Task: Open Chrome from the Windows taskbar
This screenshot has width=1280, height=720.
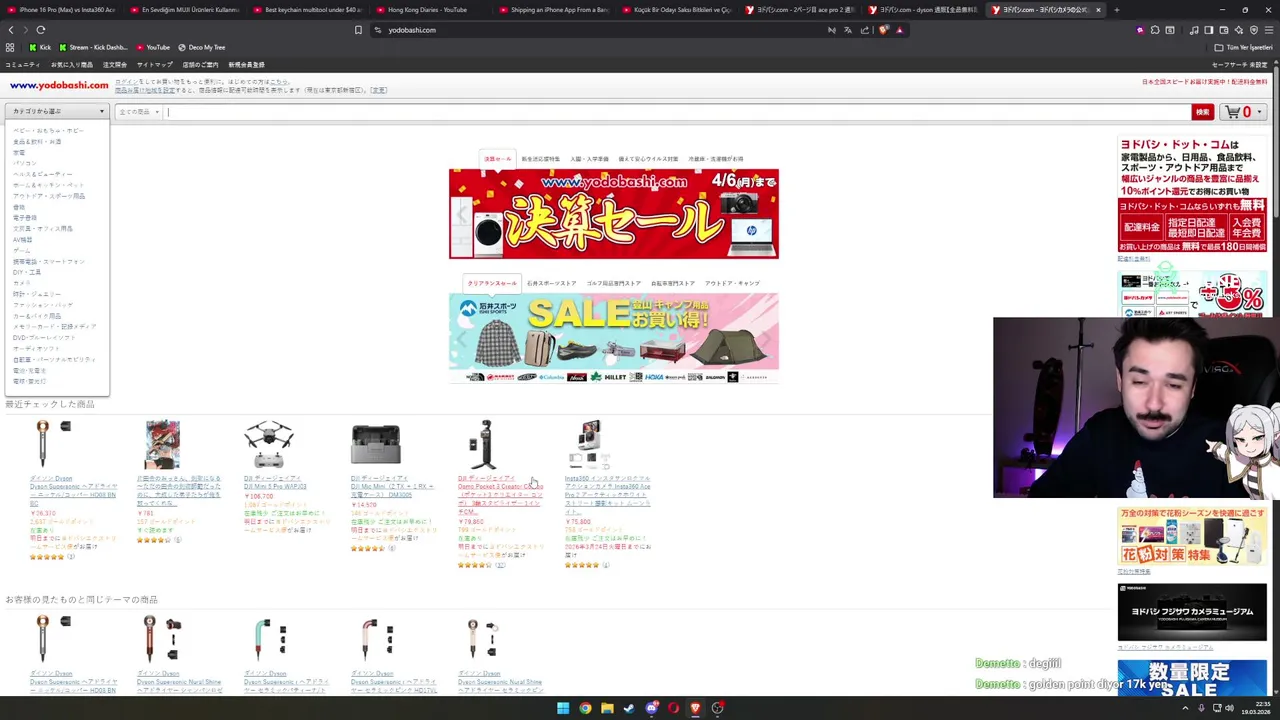Action: [x=585, y=708]
